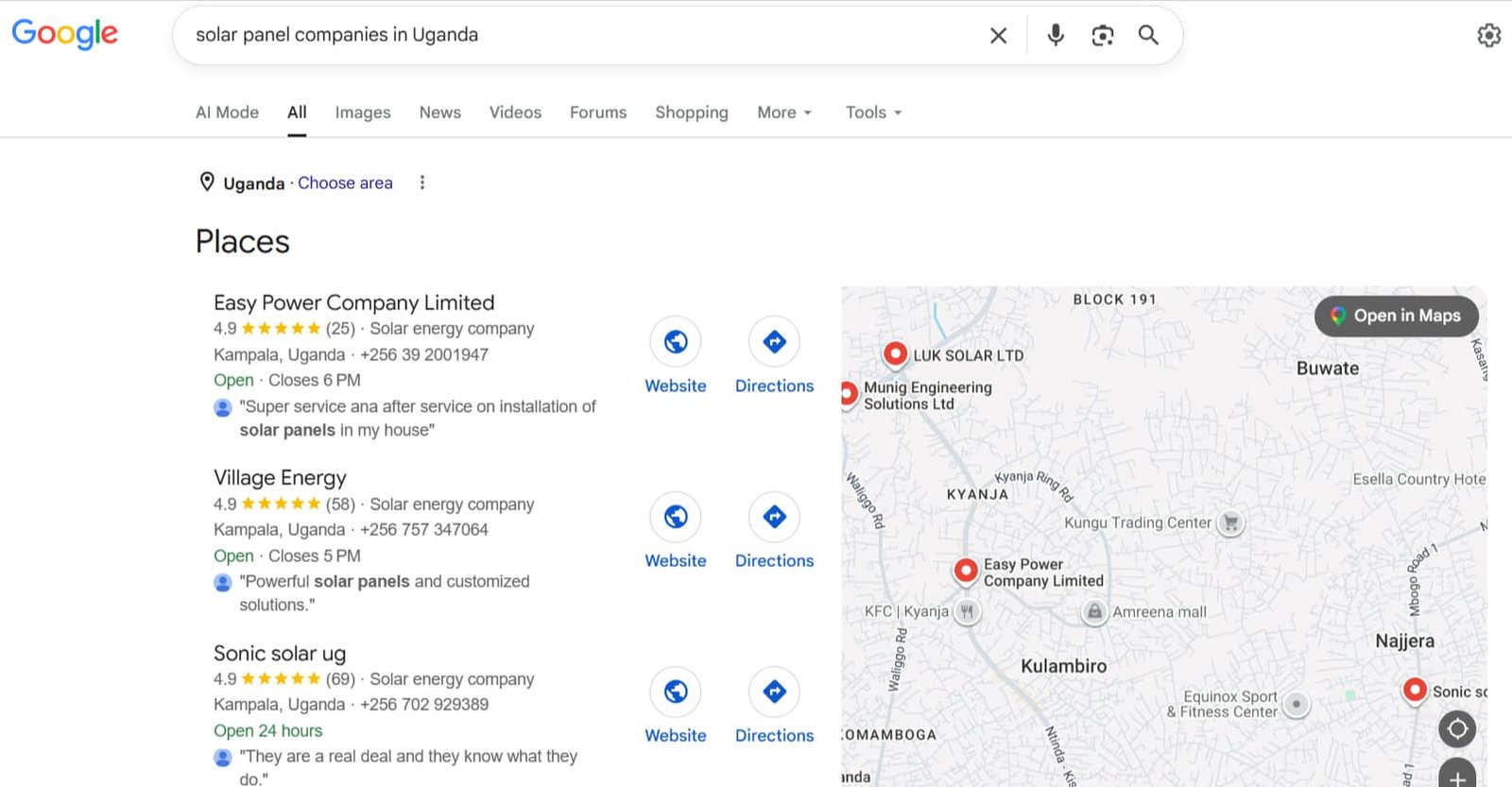Zoom in the map with plus button

1457,775
